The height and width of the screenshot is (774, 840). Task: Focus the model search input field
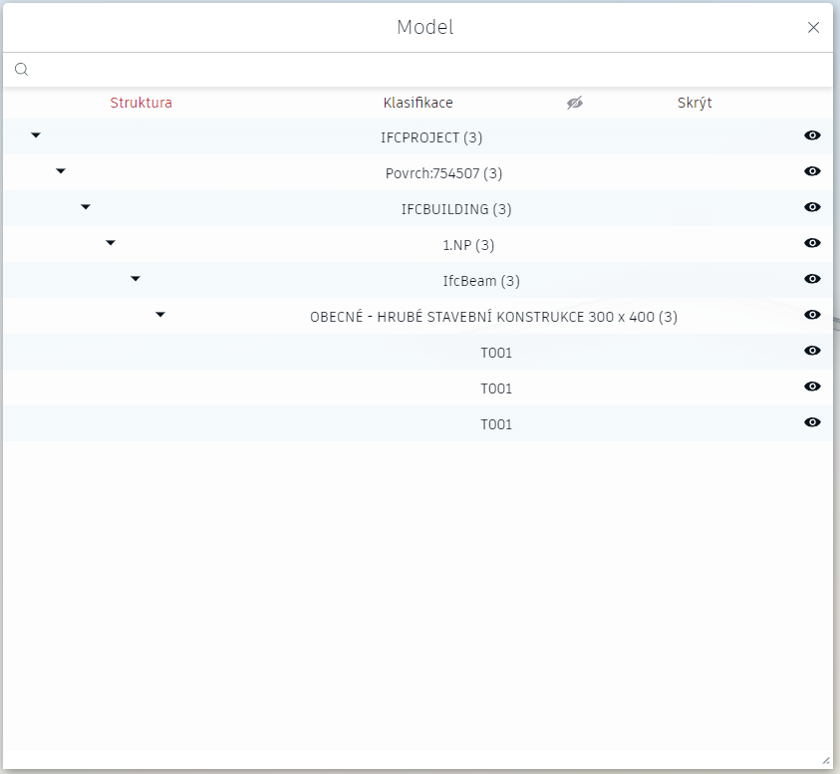click(x=420, y=70)
